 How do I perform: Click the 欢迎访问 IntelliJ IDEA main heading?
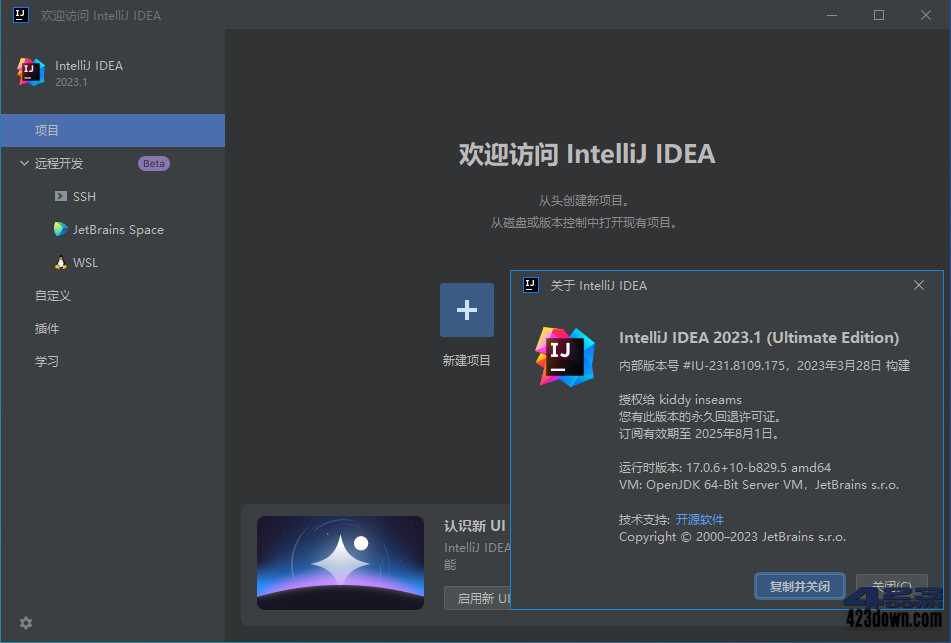(x=587, y=154)
